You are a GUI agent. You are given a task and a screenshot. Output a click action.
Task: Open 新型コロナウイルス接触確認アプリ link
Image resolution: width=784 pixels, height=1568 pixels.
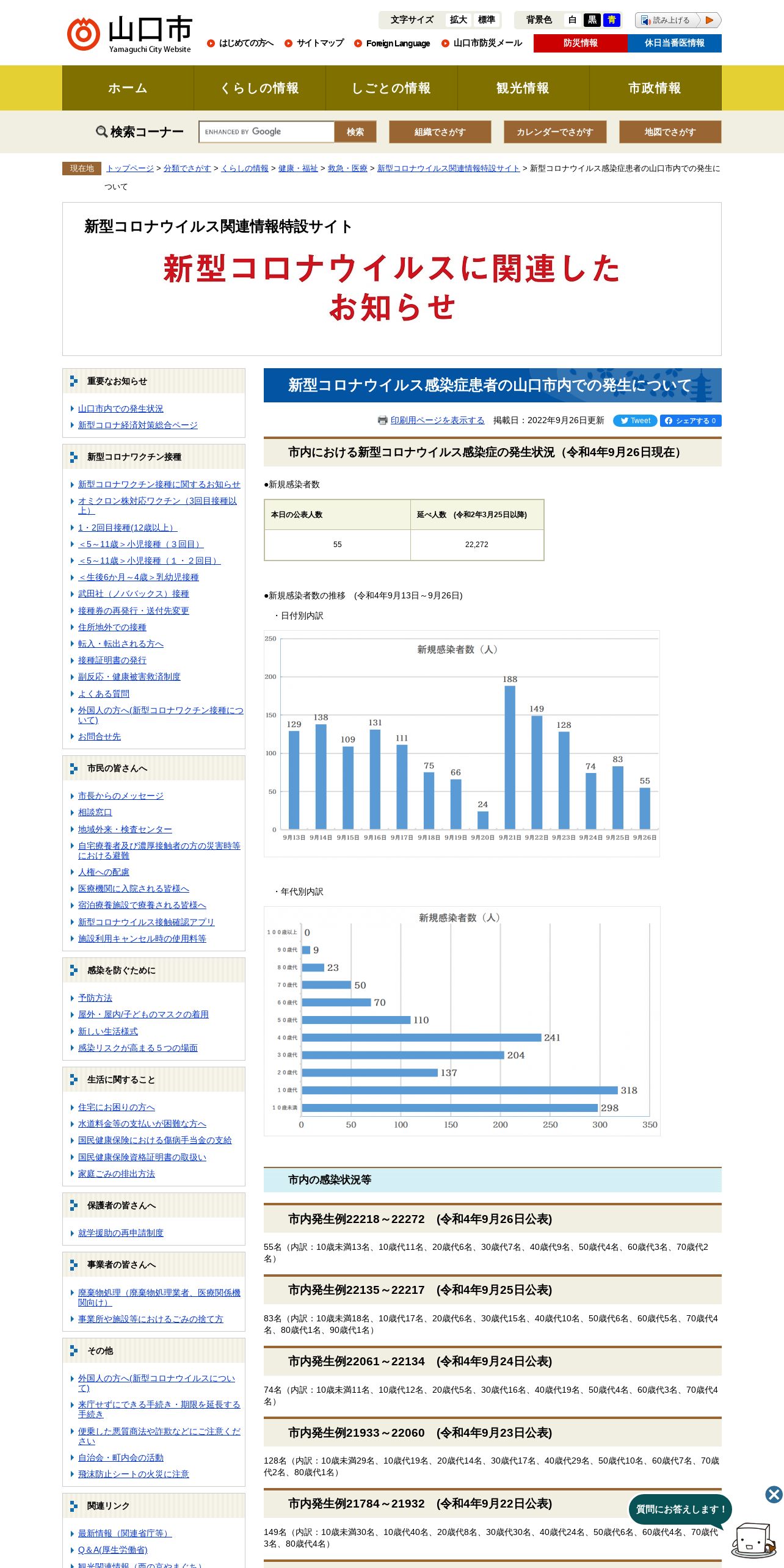pos(147,922)
